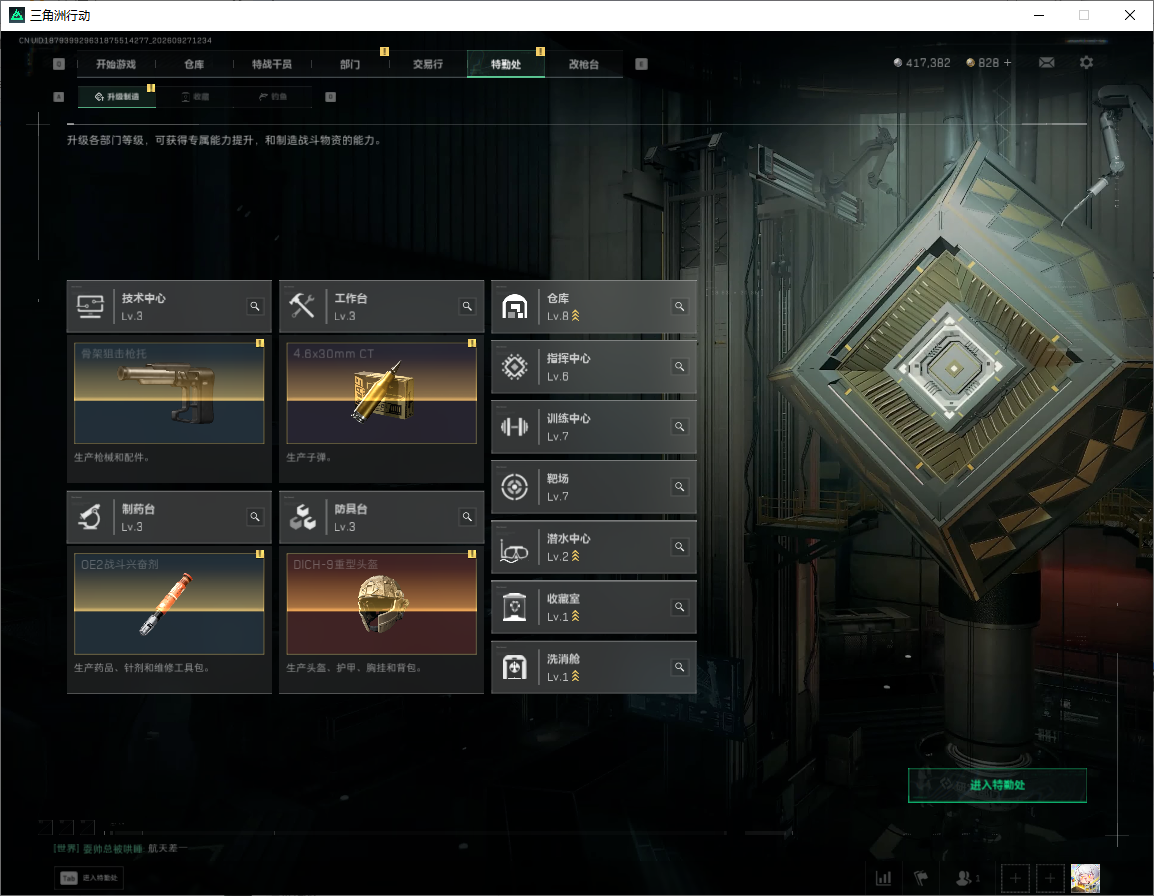Viewport: 1154px width, 896px height.
Task: Click the 训练中心 dumbbell icon
Action: (514, 427)
